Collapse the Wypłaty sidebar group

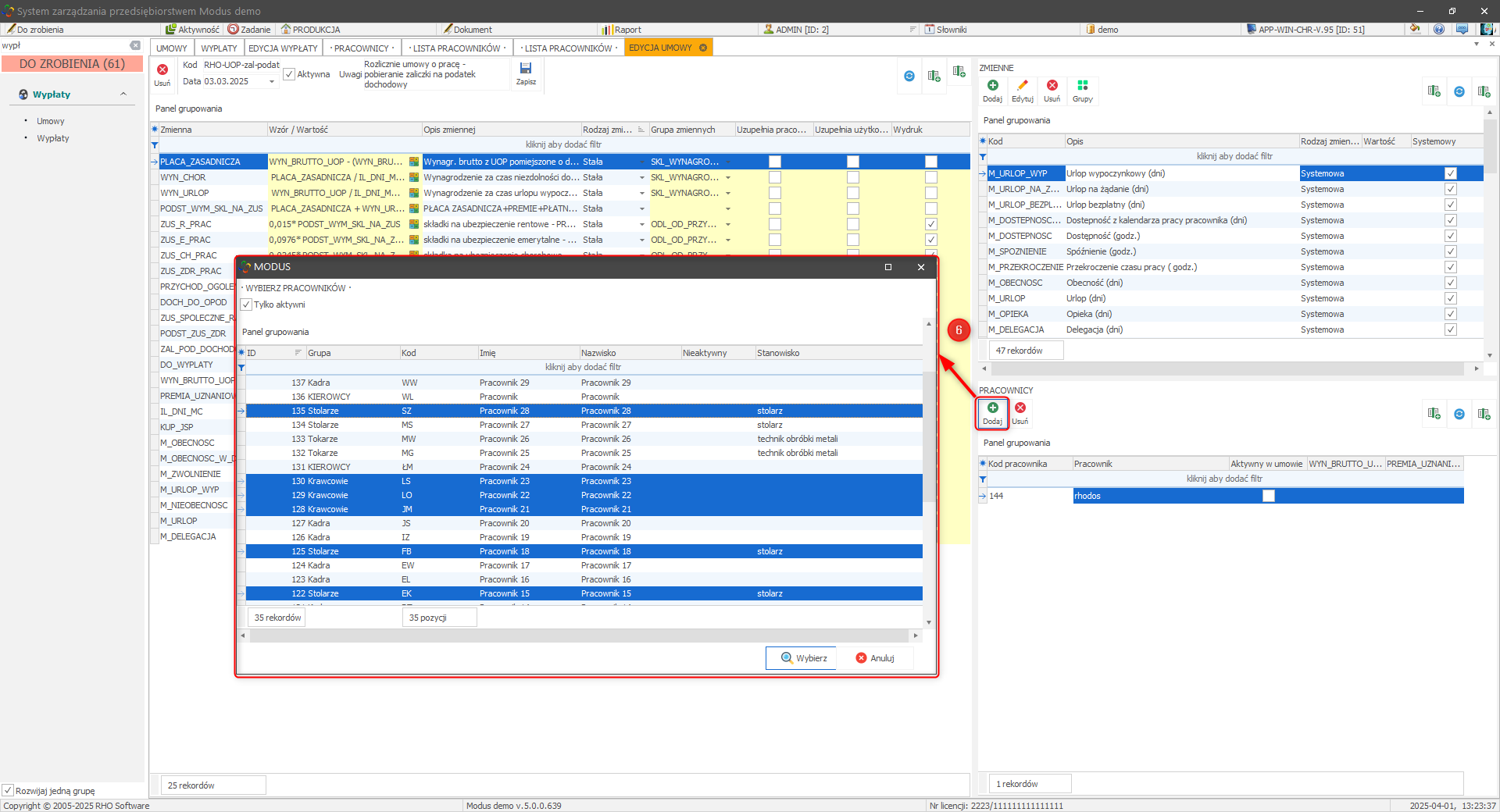click(123, 94)
